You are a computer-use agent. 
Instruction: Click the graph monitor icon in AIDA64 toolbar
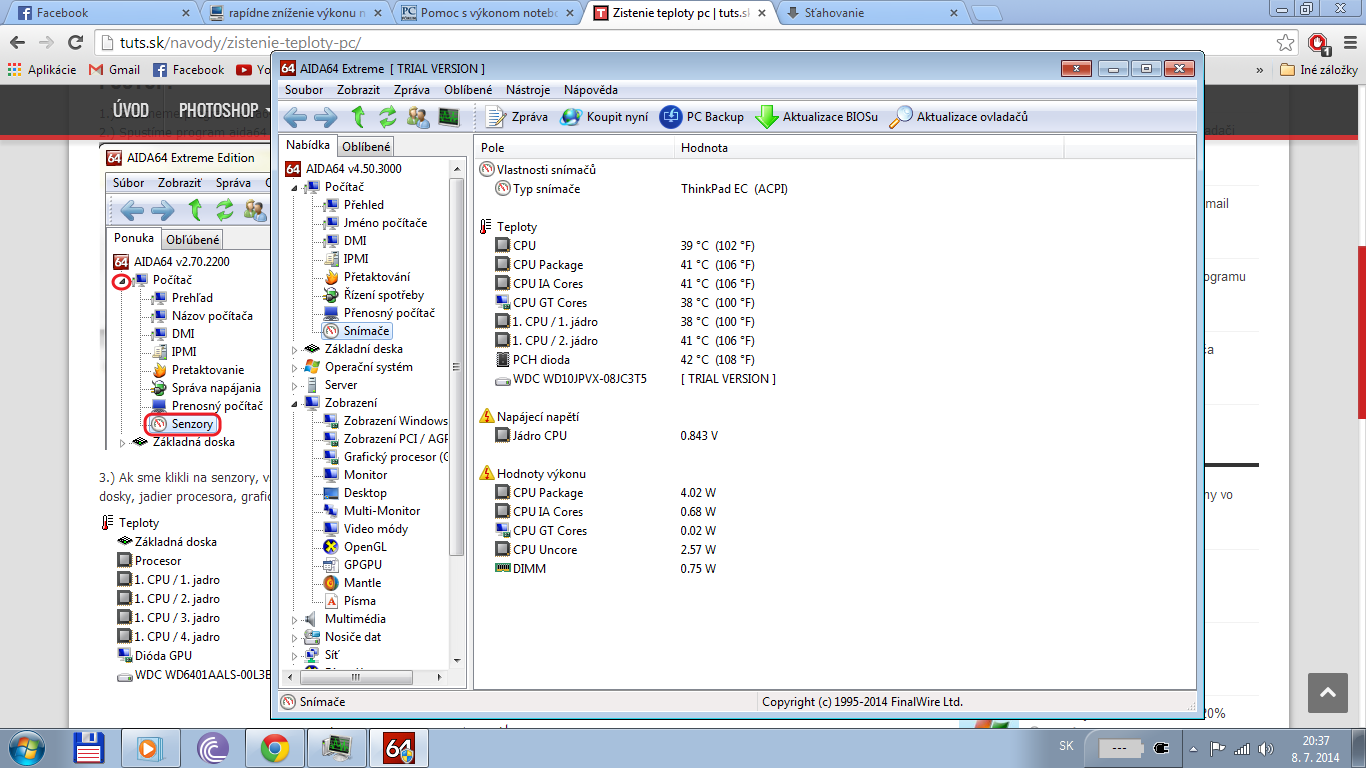point(449,117)
